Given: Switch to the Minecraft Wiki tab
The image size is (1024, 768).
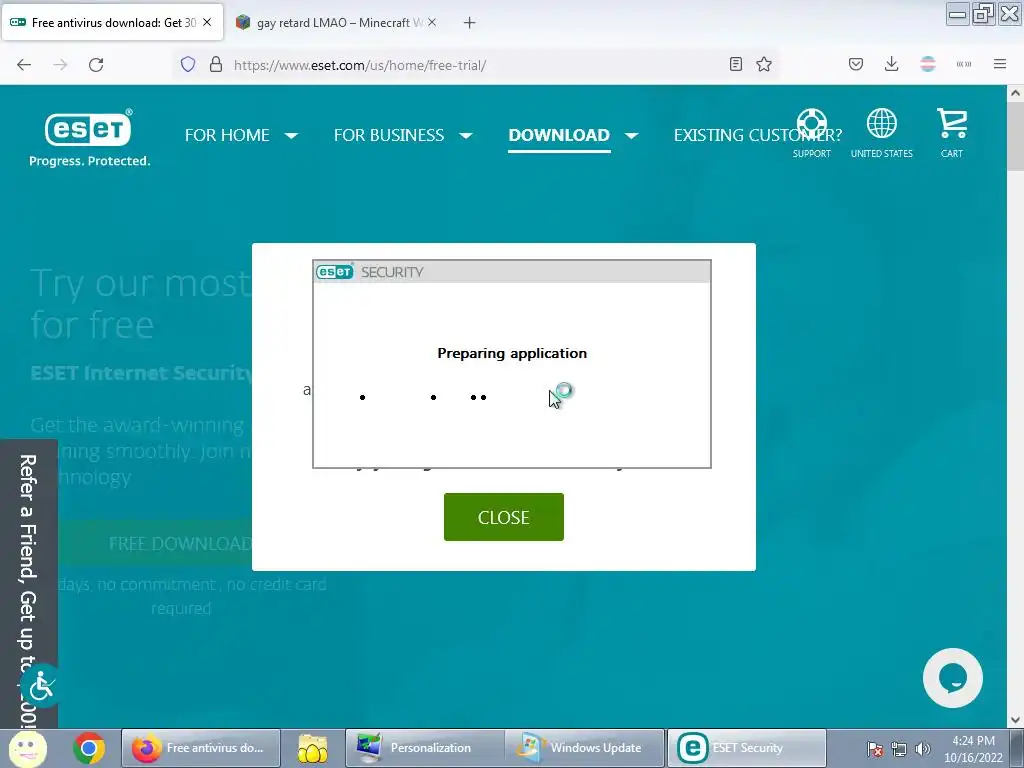Looking at the screenshot, I should point(336,22).
